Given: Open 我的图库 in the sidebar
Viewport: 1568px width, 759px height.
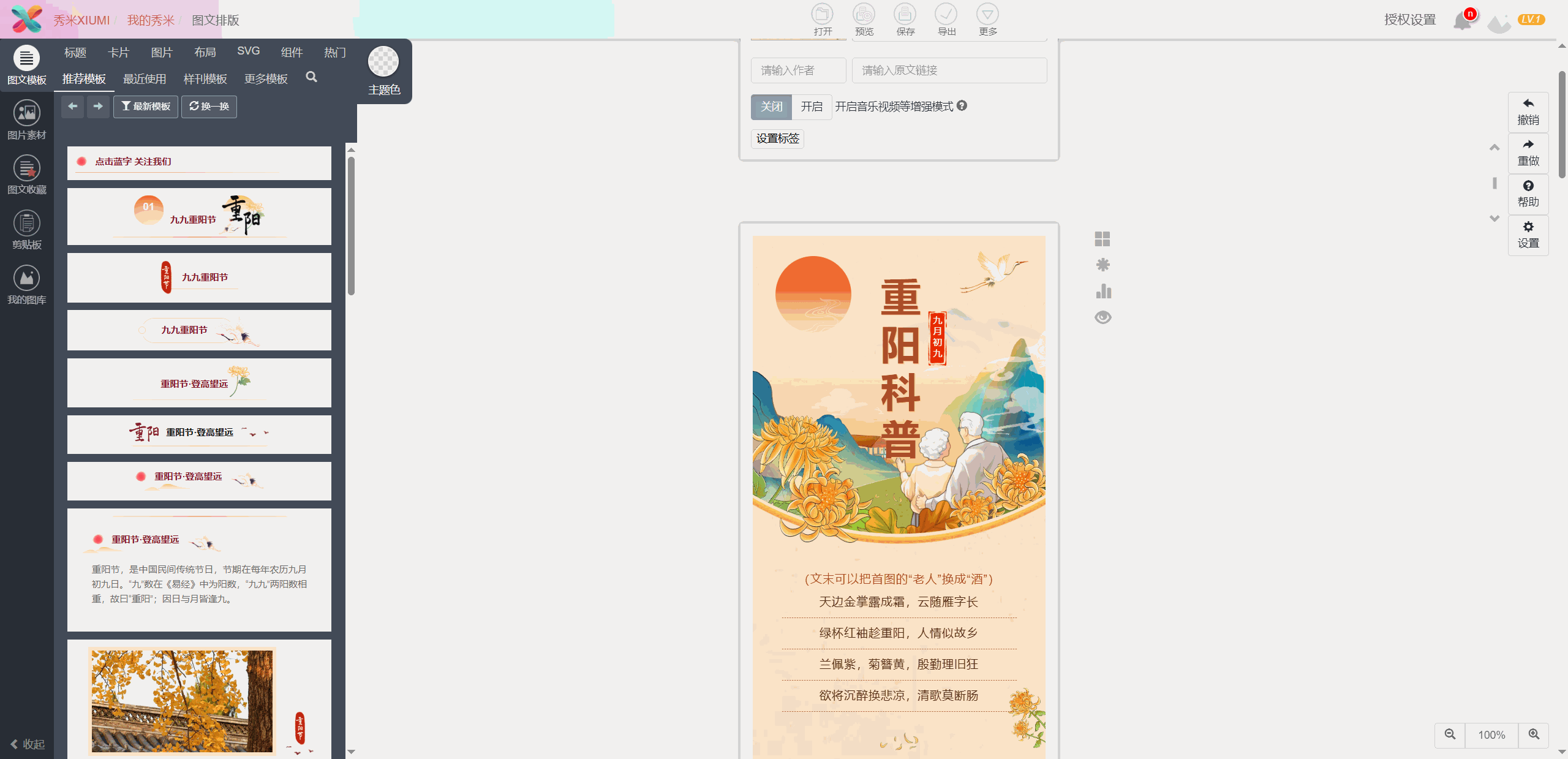Looking at the screenshot, I should pos(26,285).
